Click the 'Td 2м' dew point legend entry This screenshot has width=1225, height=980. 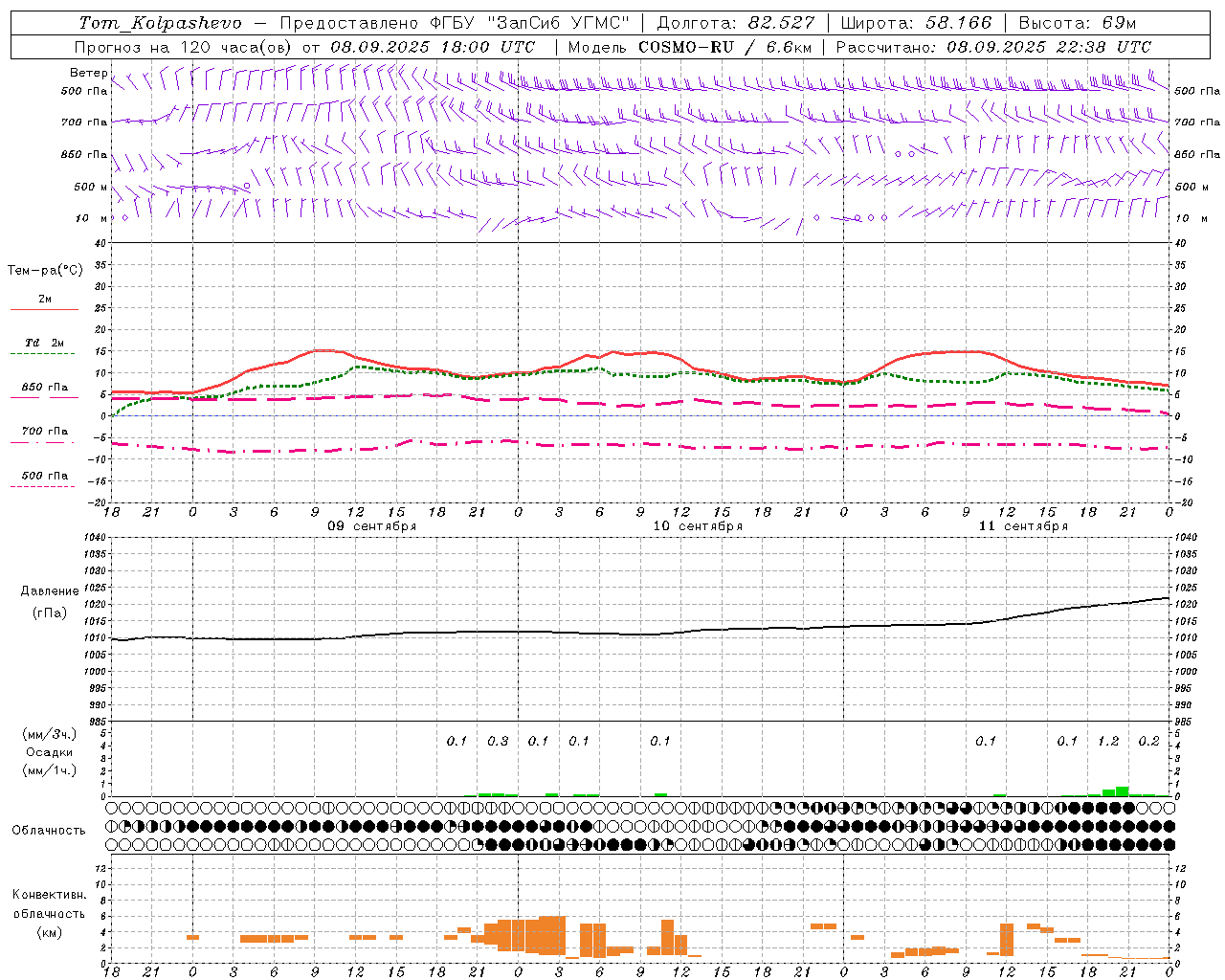click(45, 343)
